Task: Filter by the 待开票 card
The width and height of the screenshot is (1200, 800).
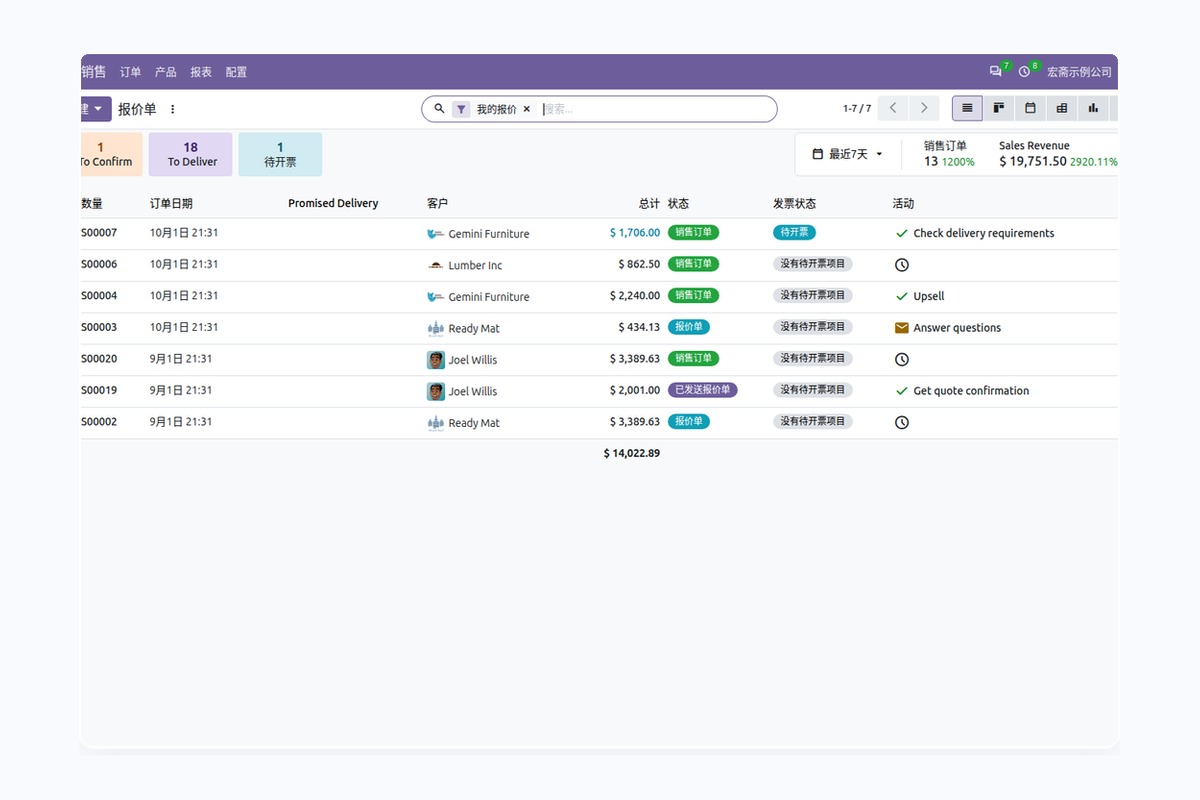Action: (x=280, y=154)
